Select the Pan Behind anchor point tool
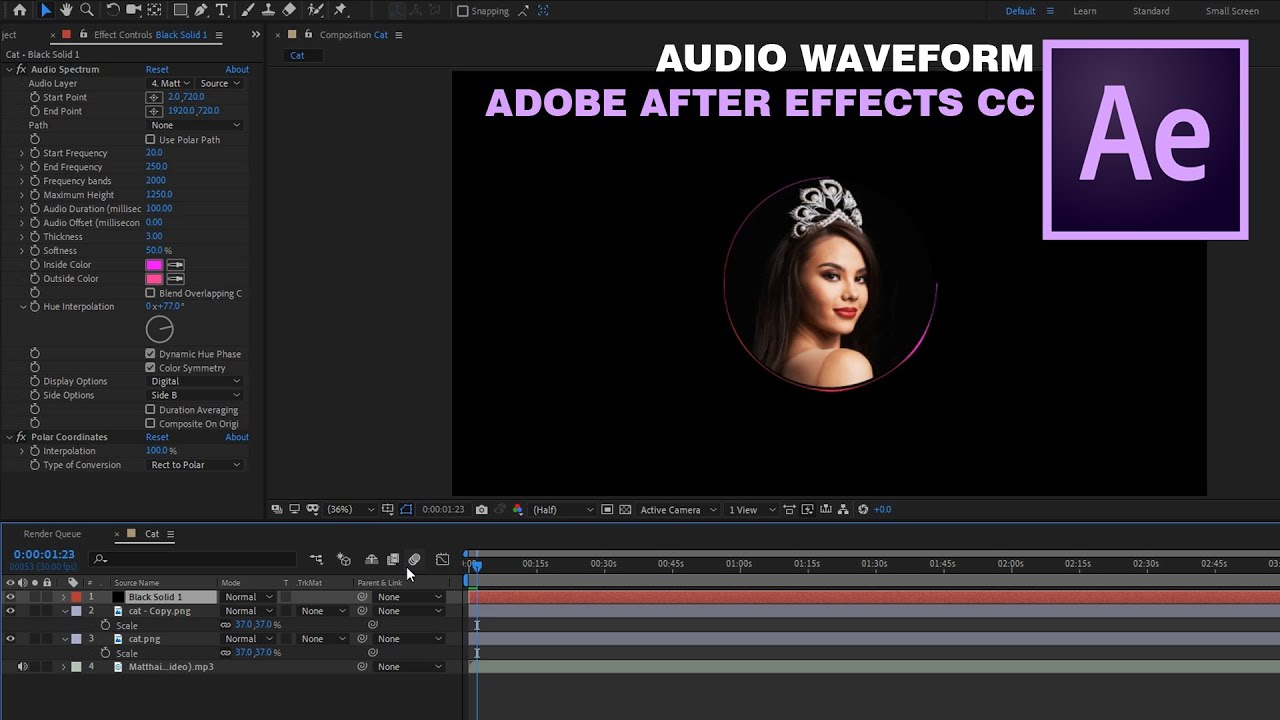1280x720 pixels. pyautogui.click(x=154, y=10)
